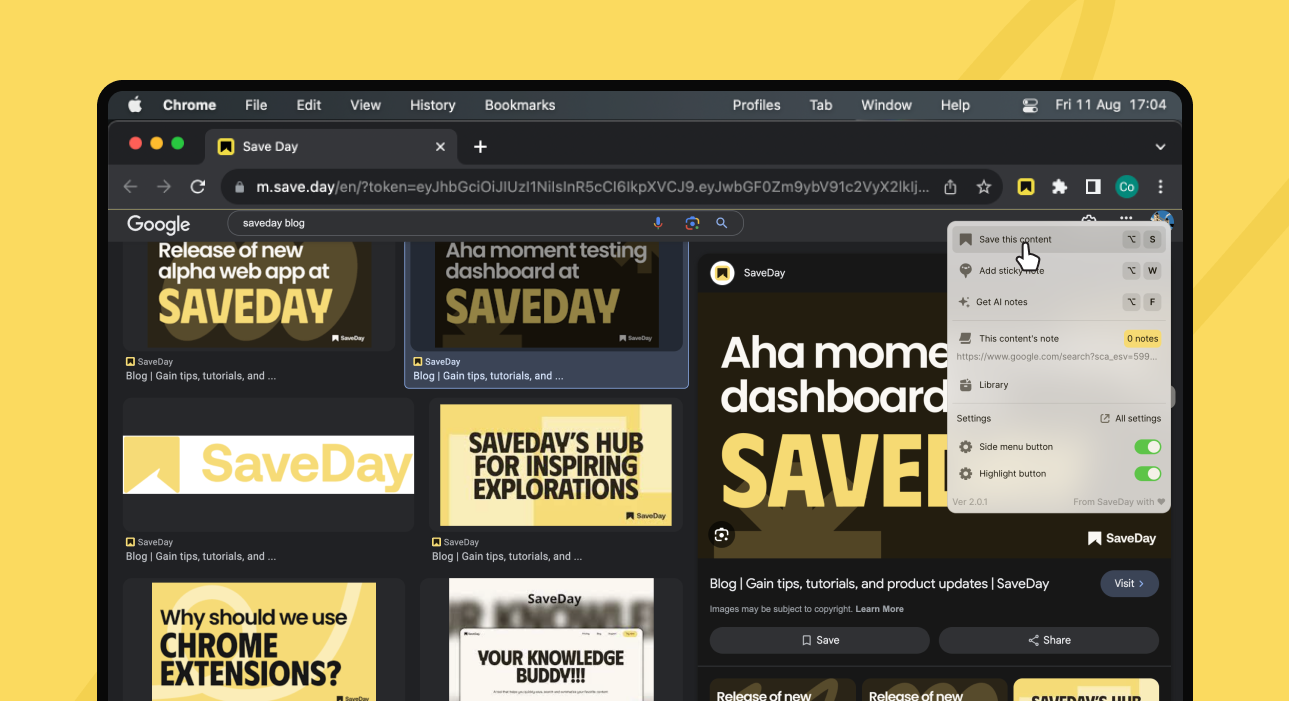
Task: Toggle the Chrome side panel icon
Action: click(x=1093, y=186)
